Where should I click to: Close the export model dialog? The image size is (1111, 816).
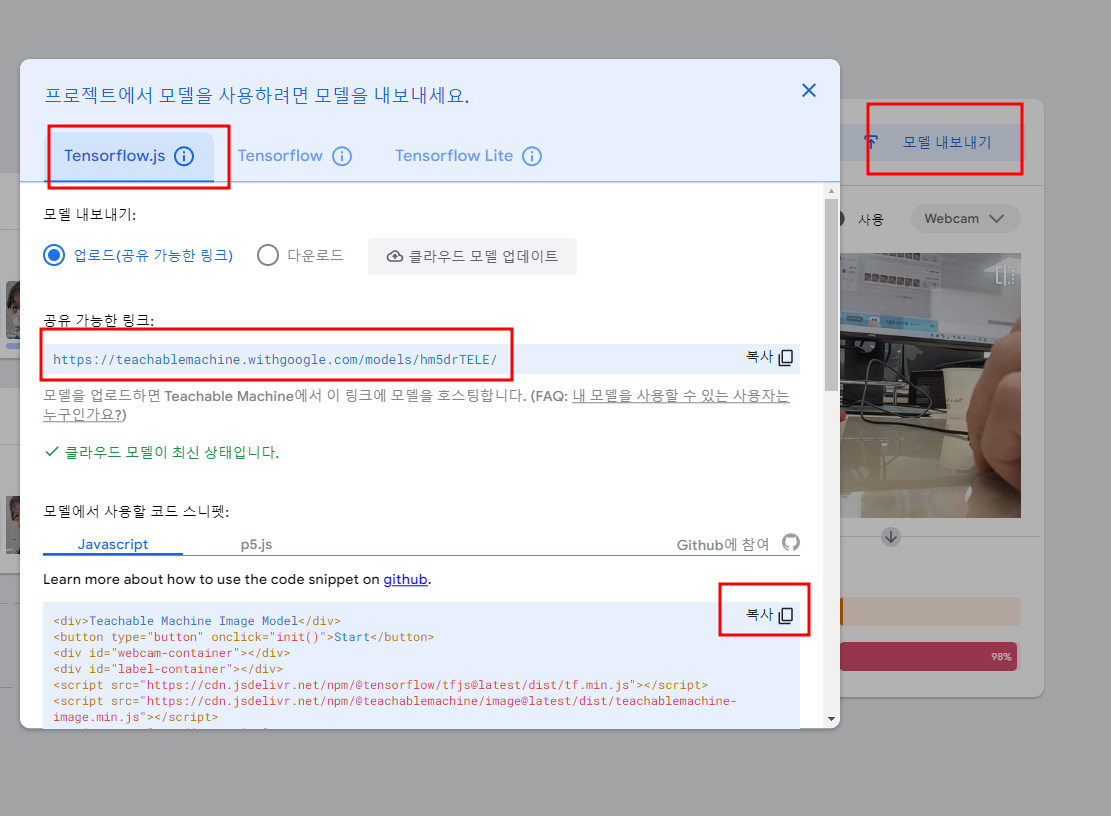808,91
